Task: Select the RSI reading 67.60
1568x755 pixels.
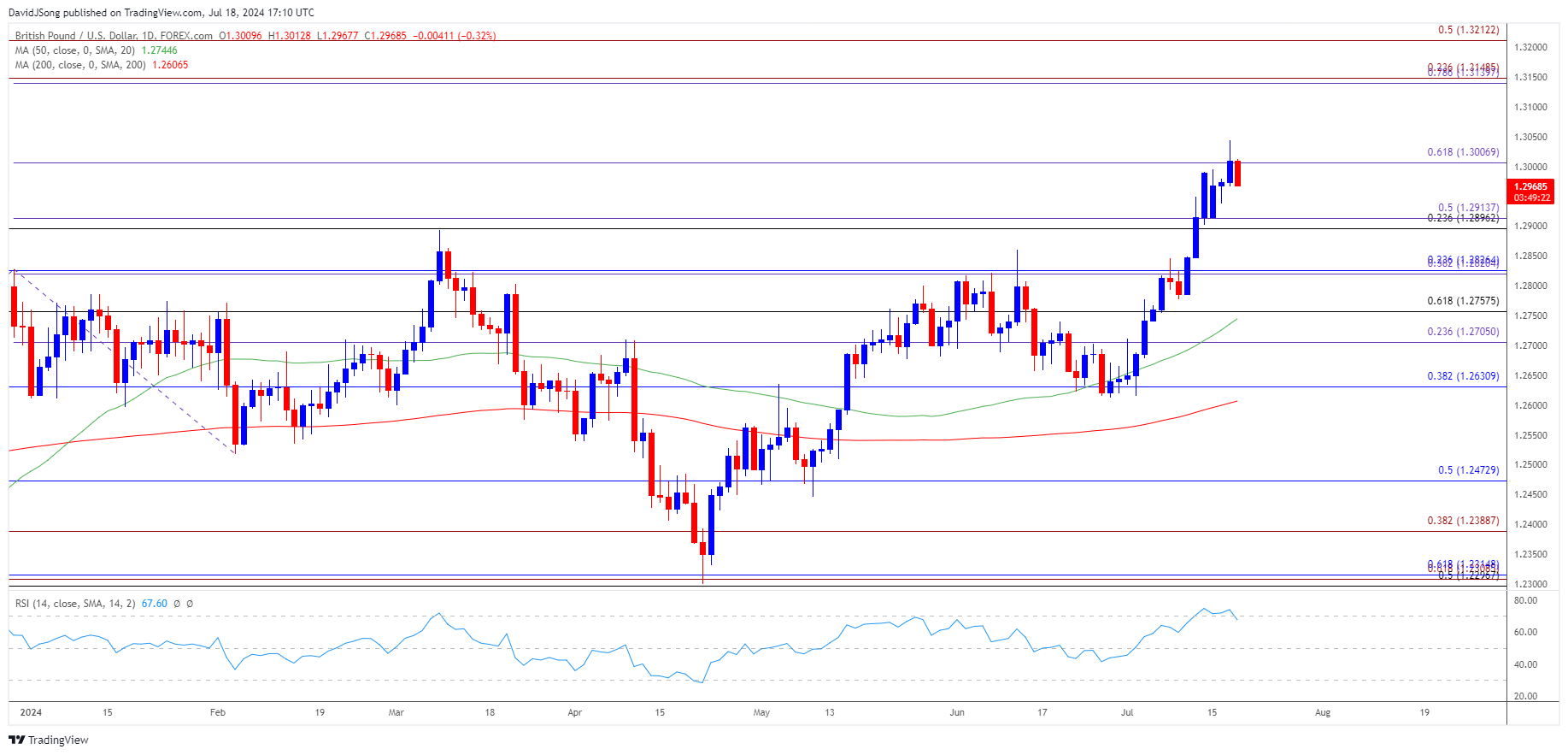Action: [x=154, y=604]
